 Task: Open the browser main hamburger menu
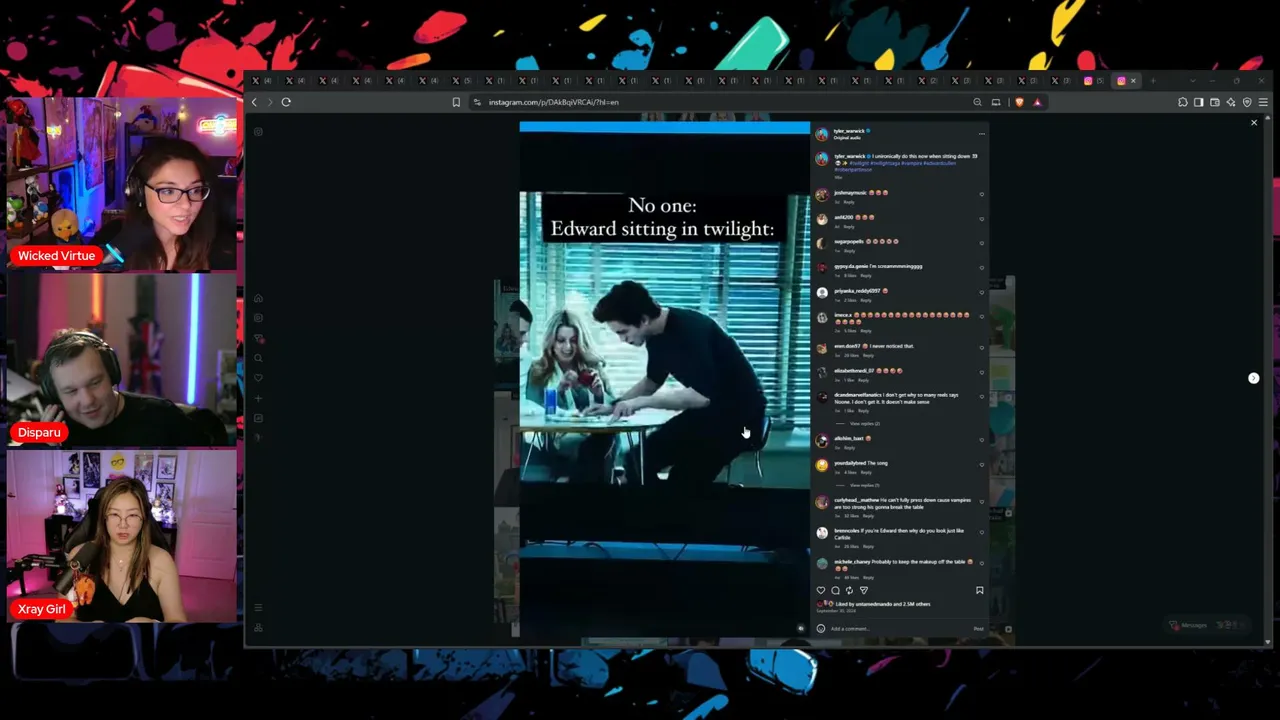point(1263,102)
